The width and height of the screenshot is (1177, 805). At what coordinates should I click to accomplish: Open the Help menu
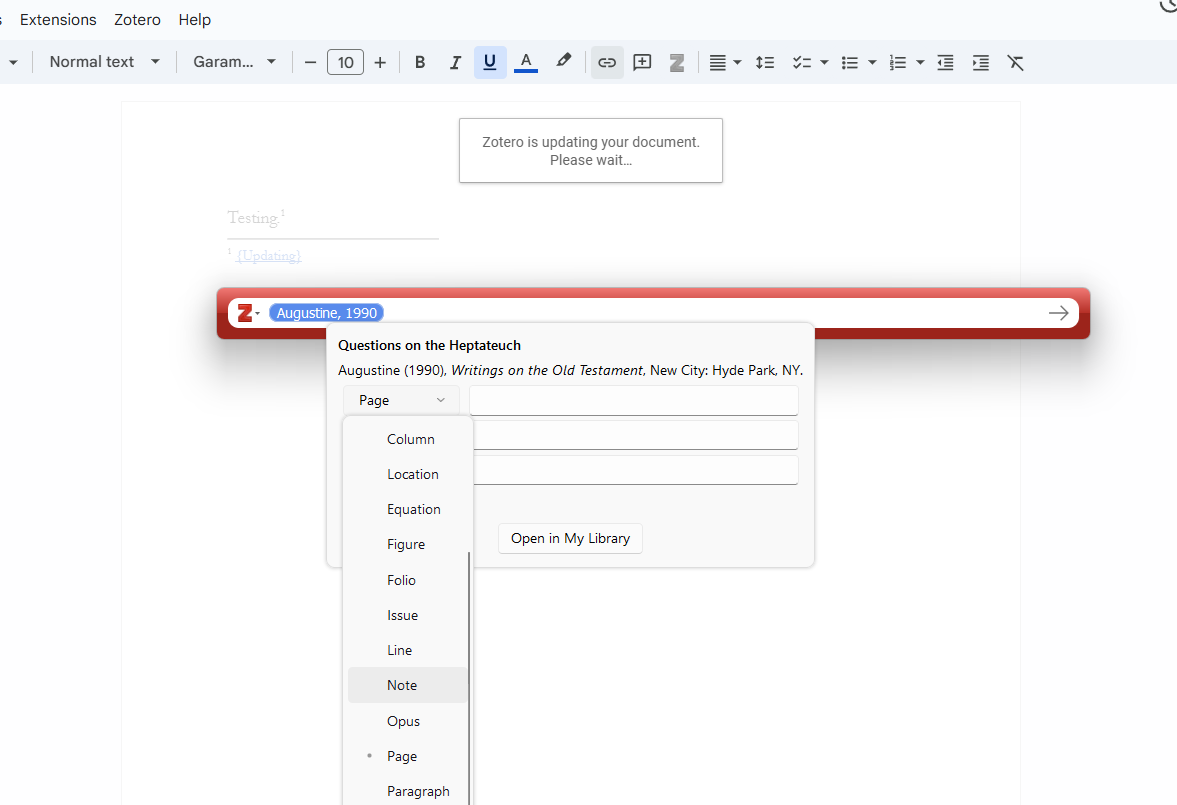click(194, 20)
